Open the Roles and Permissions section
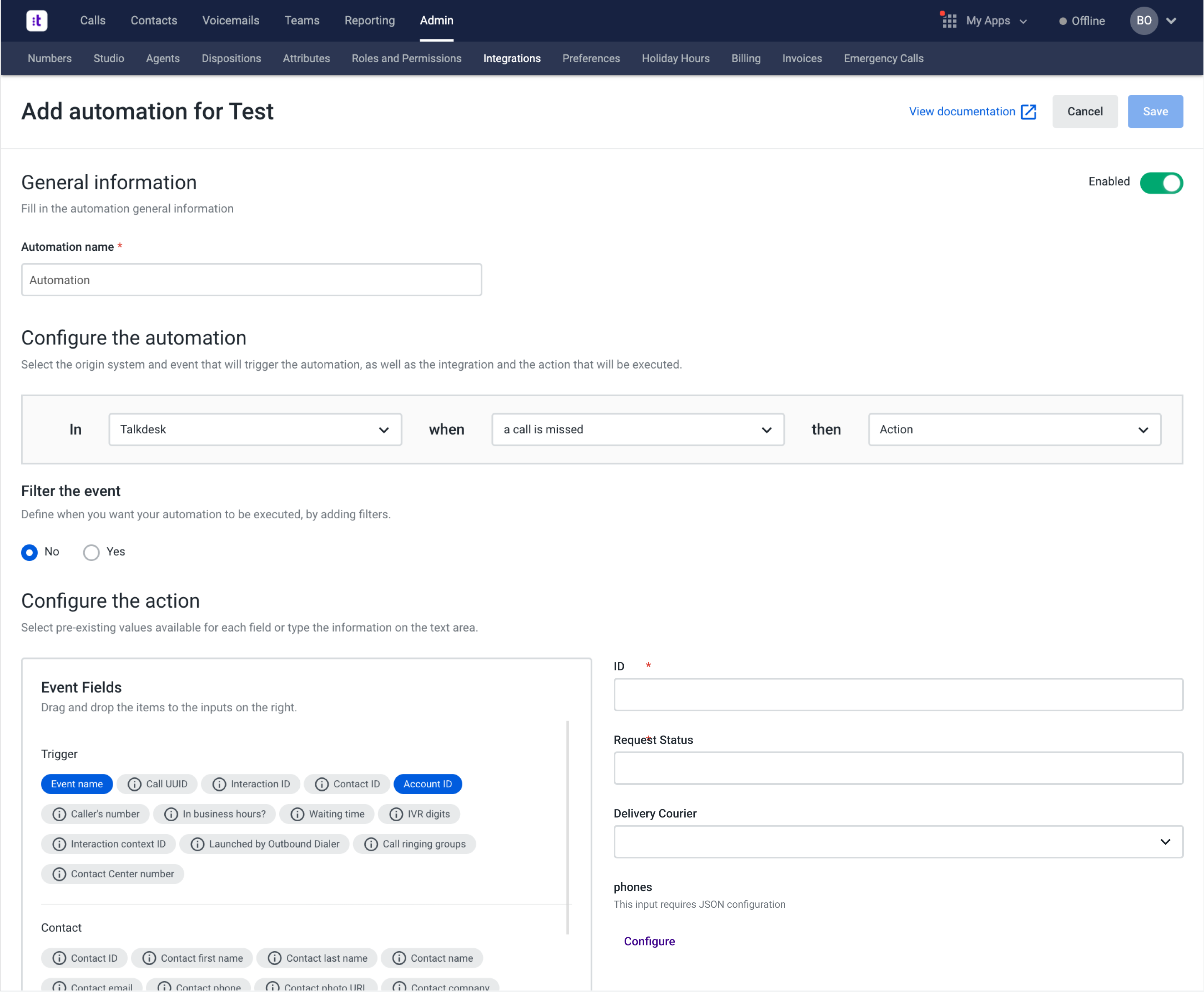 (406, 59)
